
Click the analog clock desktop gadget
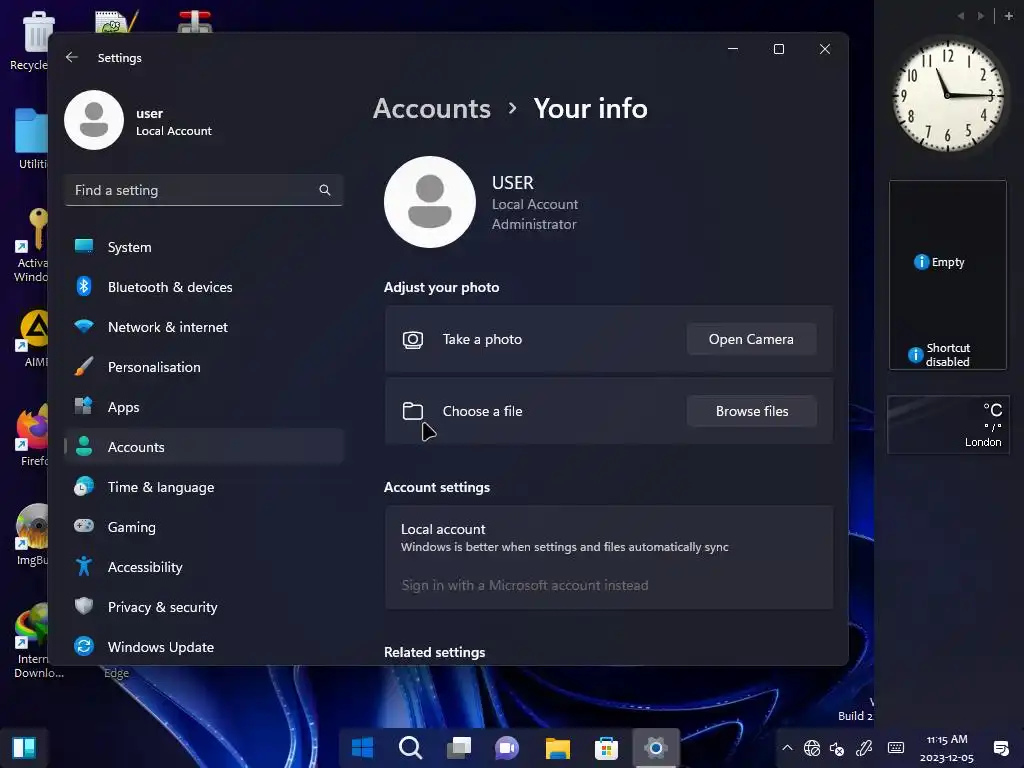(948, 95)
